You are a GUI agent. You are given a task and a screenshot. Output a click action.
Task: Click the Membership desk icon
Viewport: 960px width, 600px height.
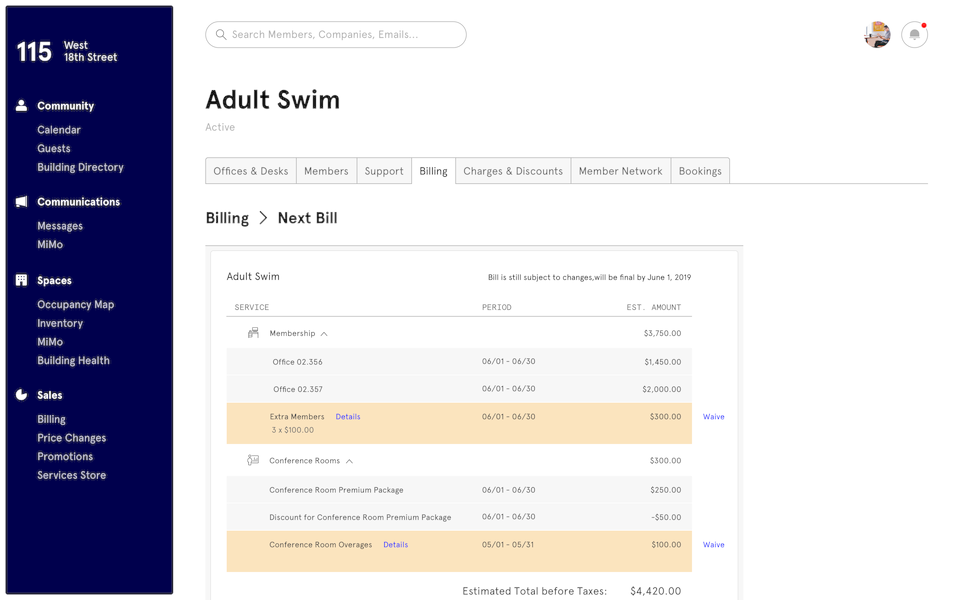(253, 332)
